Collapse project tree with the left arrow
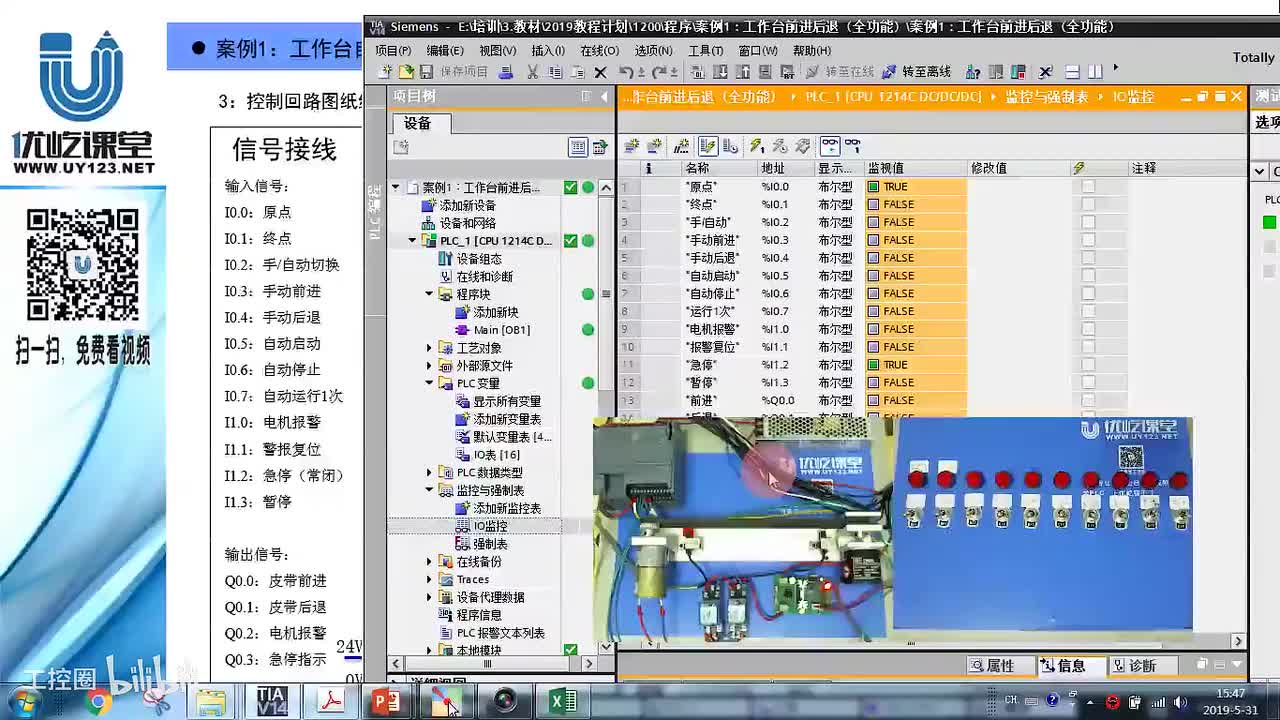1280x720 pixels. 604,97
